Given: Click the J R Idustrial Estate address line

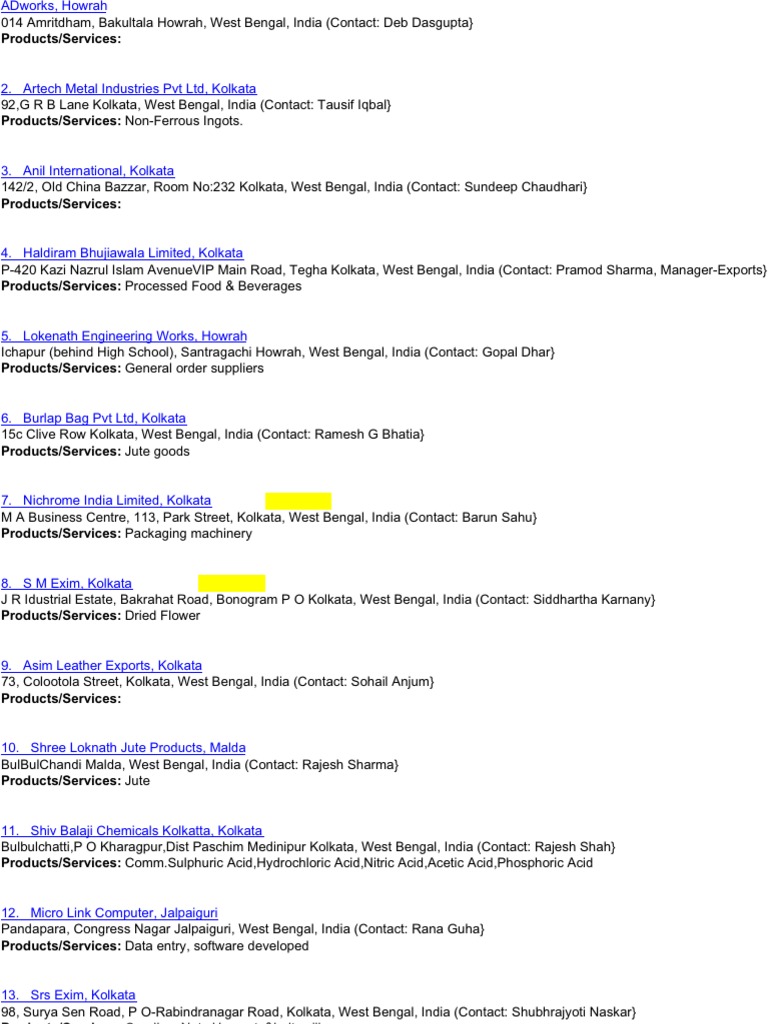Looking at the screenshot, I should coord(328,600).
